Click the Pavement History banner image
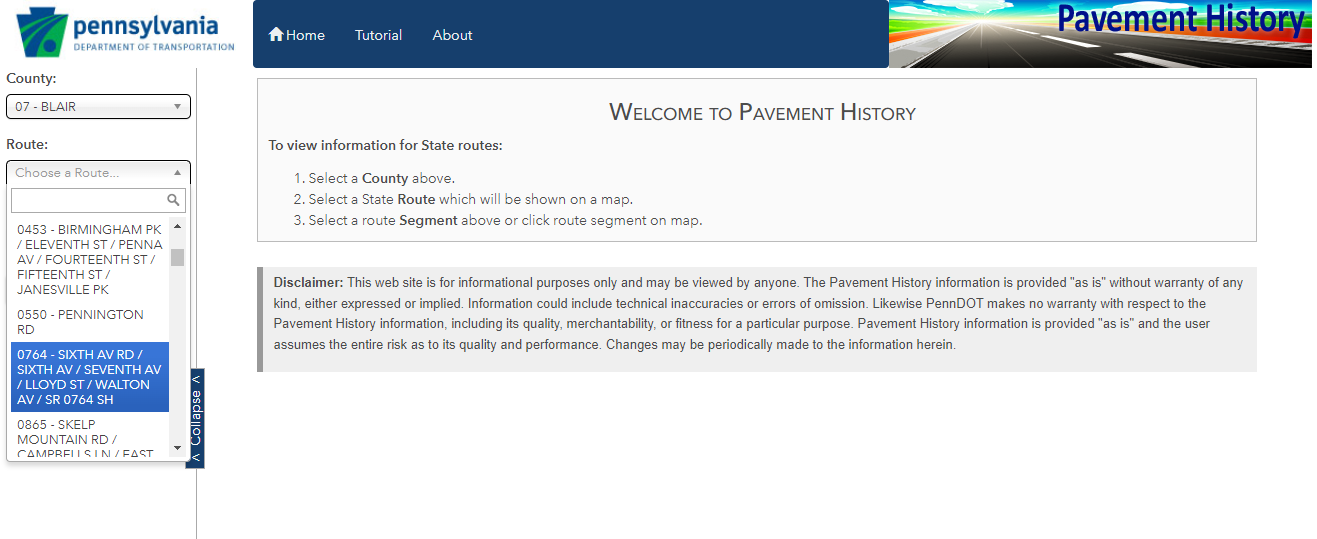1317x539 pixels. point(1100,34)
